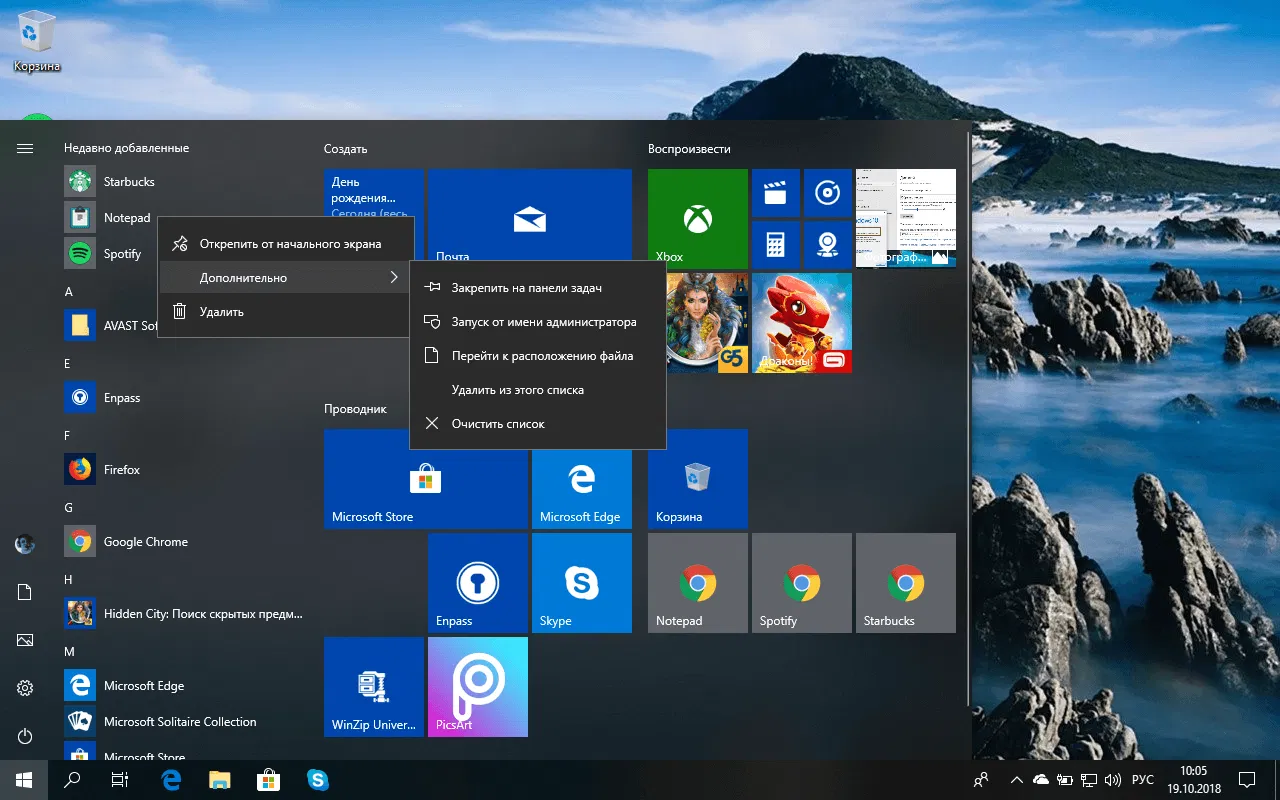This screenshot has height=800, width=1280.
Task: Show hidden icons via the tray chevron
Action: (1016, 779)
